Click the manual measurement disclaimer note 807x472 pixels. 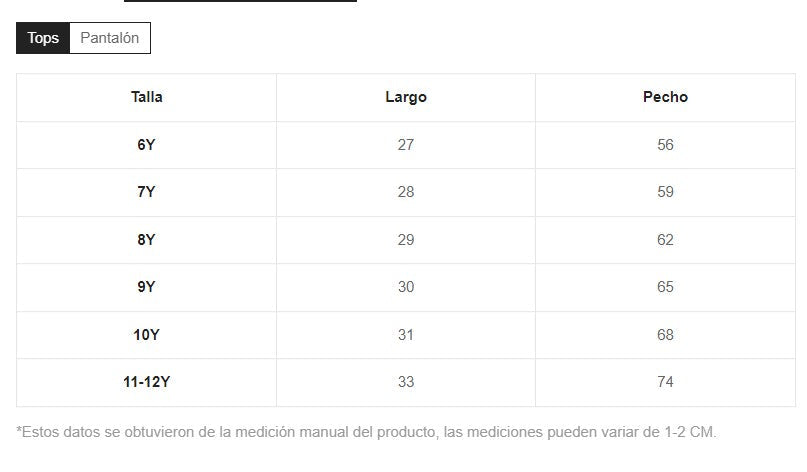(x=367, y=433)
